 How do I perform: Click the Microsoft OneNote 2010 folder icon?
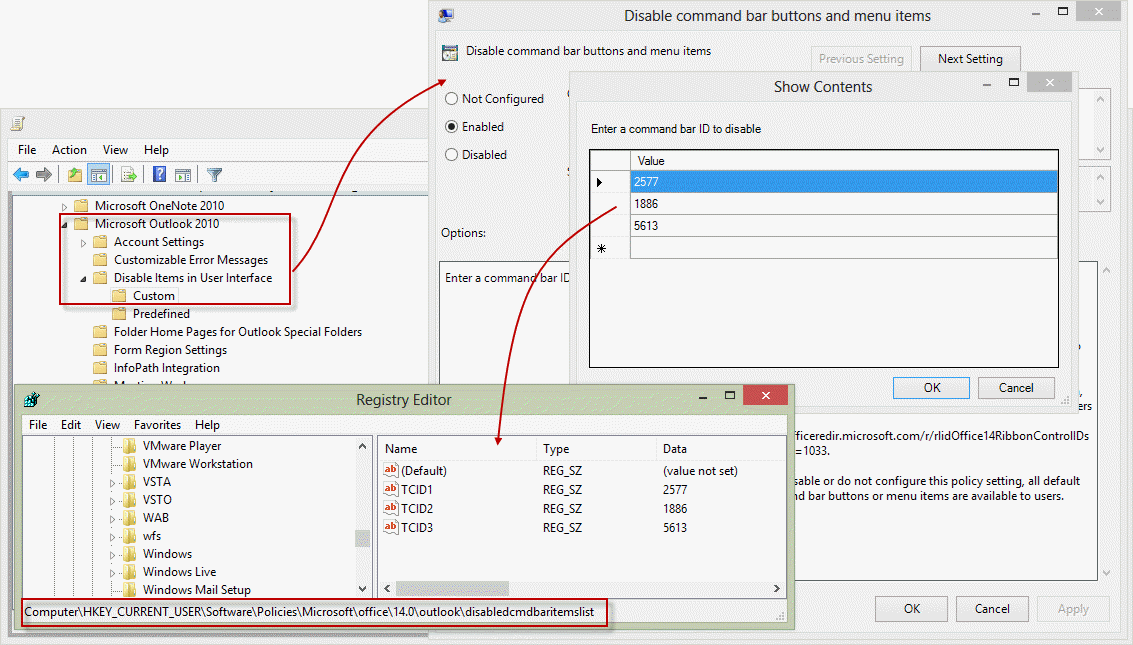coord(82,205)
